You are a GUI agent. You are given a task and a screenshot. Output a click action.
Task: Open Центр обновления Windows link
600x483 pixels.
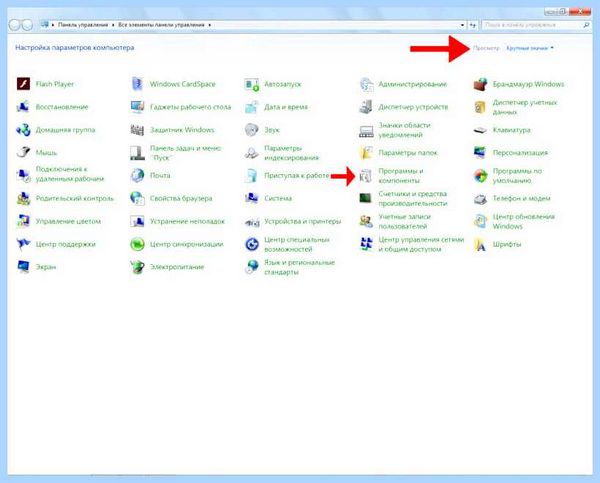[523, 221]
